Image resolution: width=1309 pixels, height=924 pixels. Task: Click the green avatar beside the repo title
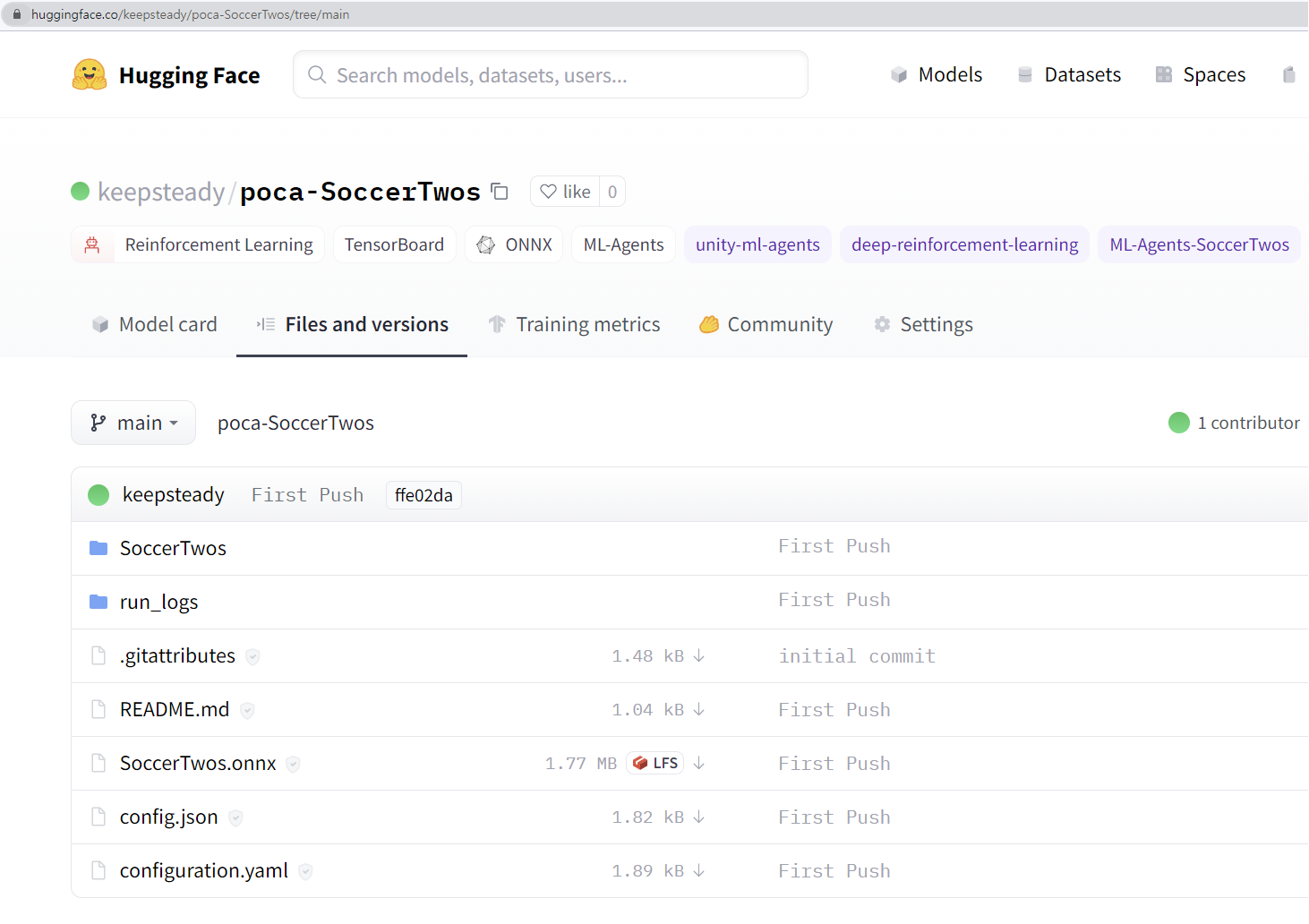tap(80, 191)
